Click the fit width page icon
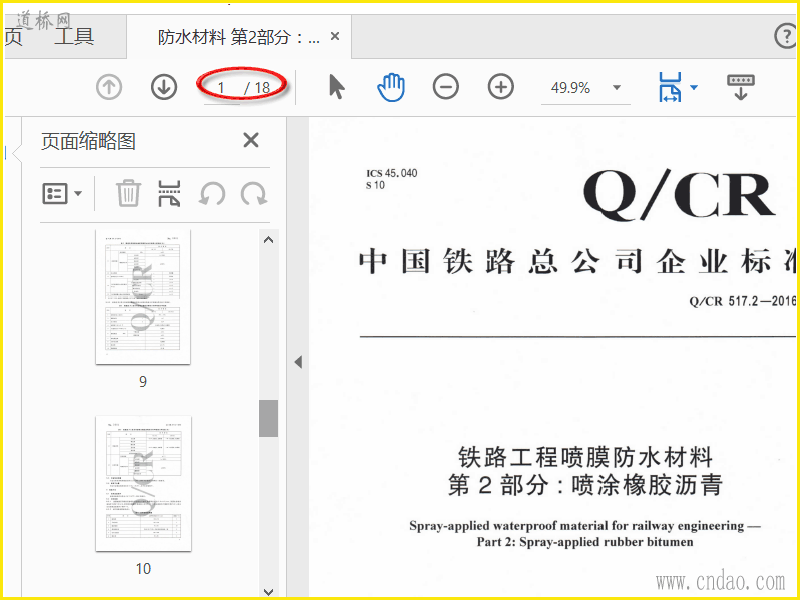800x600 pixels. (670, 87)
